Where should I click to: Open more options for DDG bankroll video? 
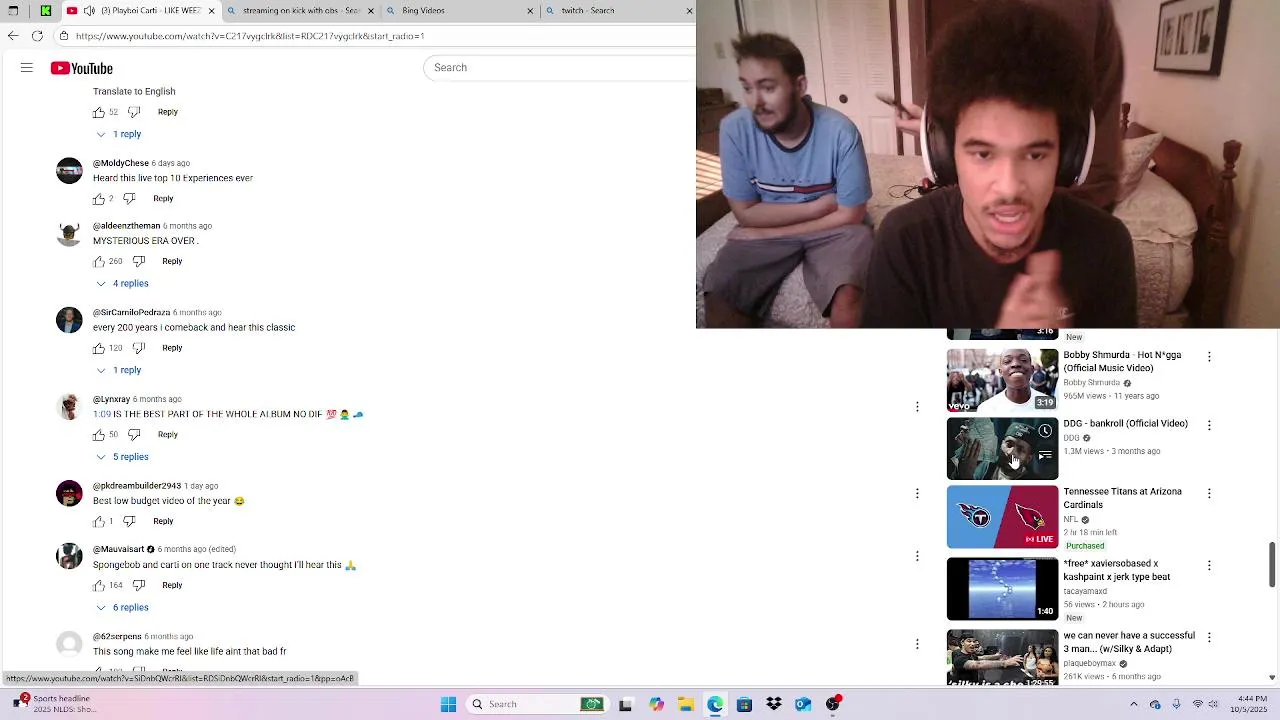coord(1209,425)
